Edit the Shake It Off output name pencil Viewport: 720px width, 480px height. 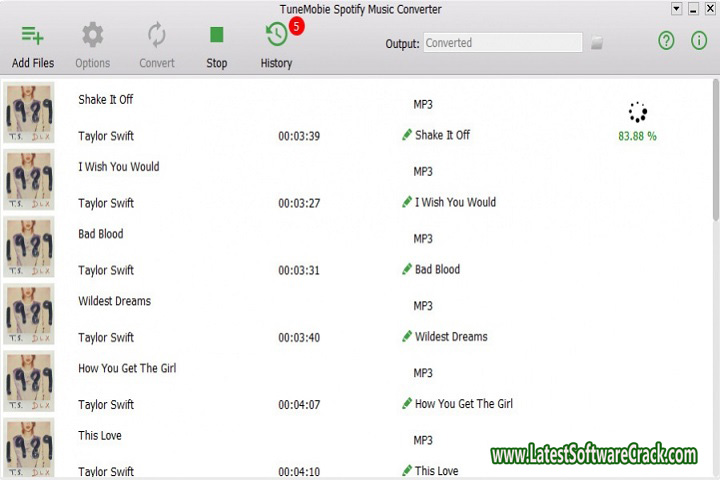pos(406,135)
